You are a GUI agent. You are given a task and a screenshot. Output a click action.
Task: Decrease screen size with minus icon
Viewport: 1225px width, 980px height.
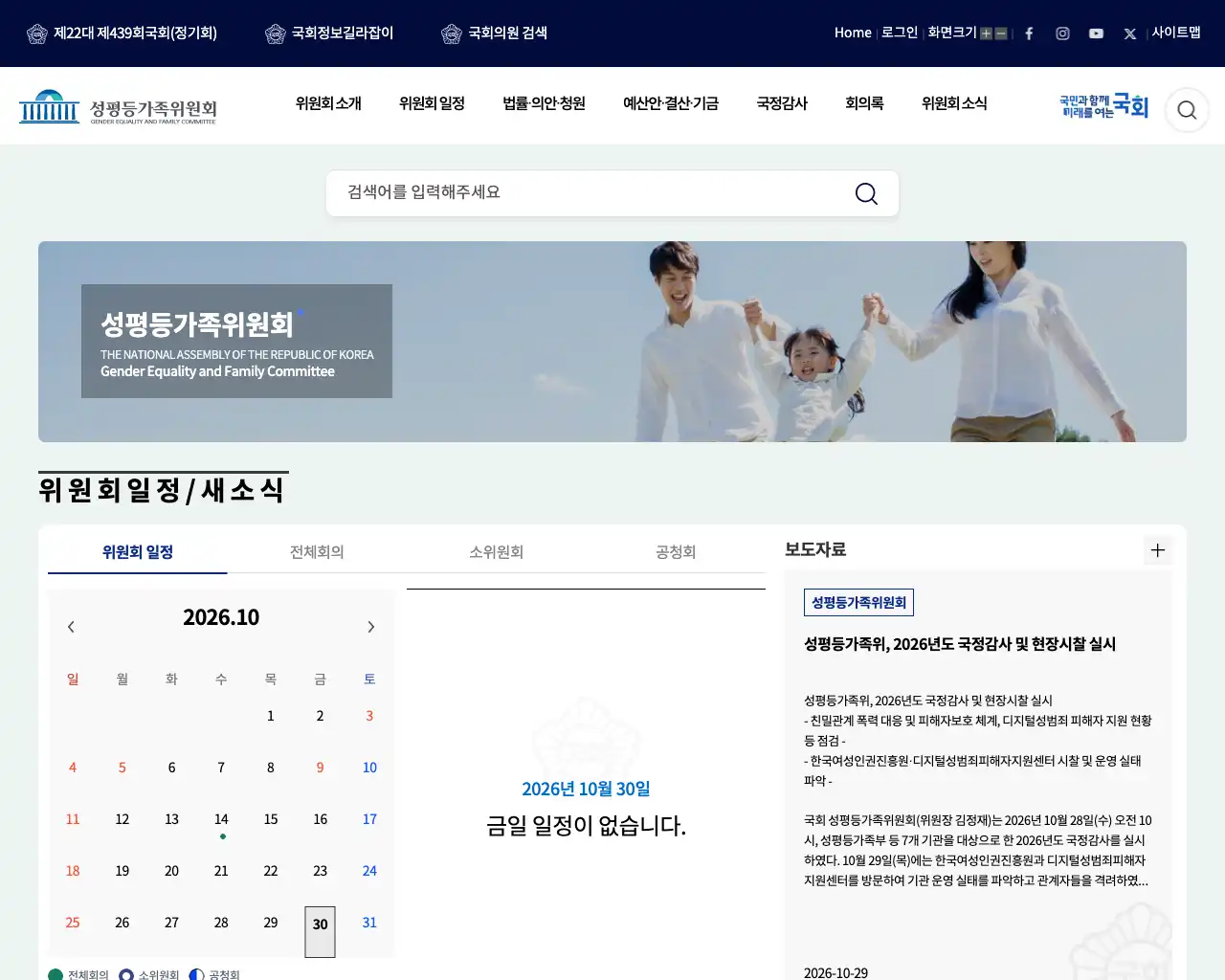coord(1001,33)
